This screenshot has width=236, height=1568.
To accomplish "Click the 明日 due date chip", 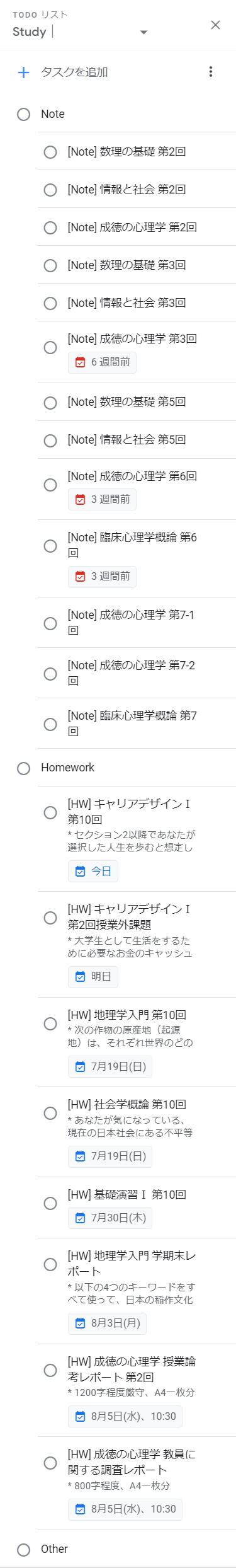I will (x=93, y=977).
